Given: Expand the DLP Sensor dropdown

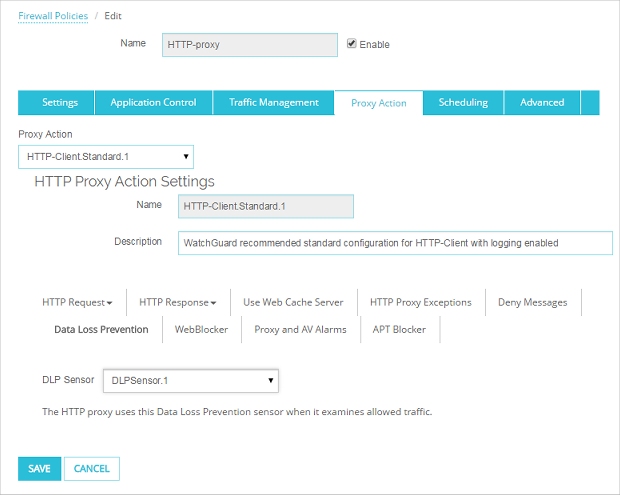Looking at the screenshot, I should 190,381.
